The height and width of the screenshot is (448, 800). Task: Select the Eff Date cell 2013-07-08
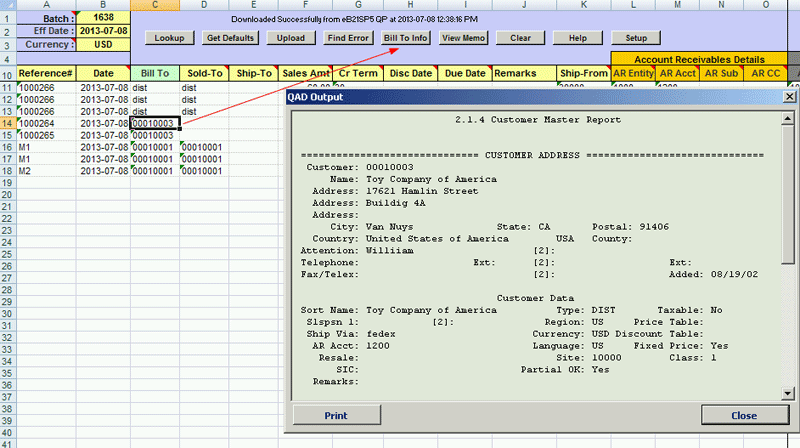103,31
